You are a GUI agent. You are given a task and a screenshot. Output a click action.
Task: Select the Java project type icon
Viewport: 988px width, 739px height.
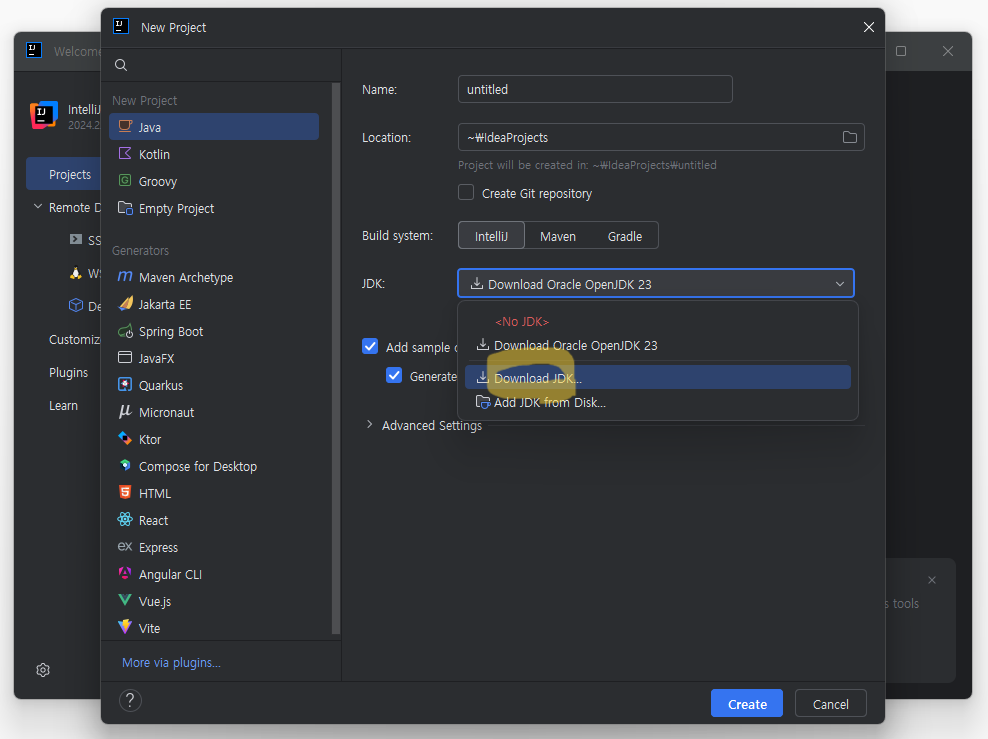tap(125, 126)
